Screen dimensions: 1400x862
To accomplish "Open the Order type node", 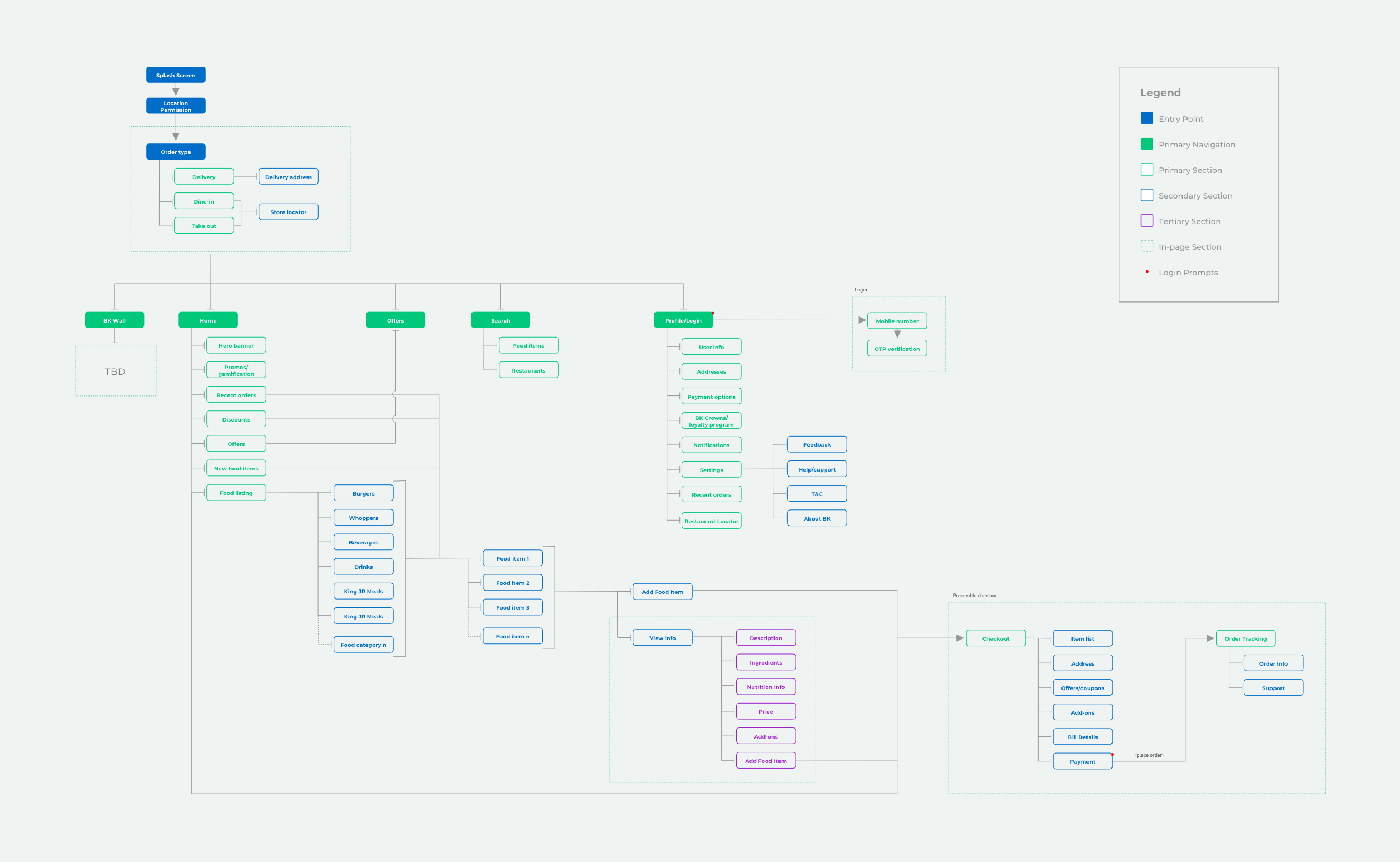I will click(175, 151).
